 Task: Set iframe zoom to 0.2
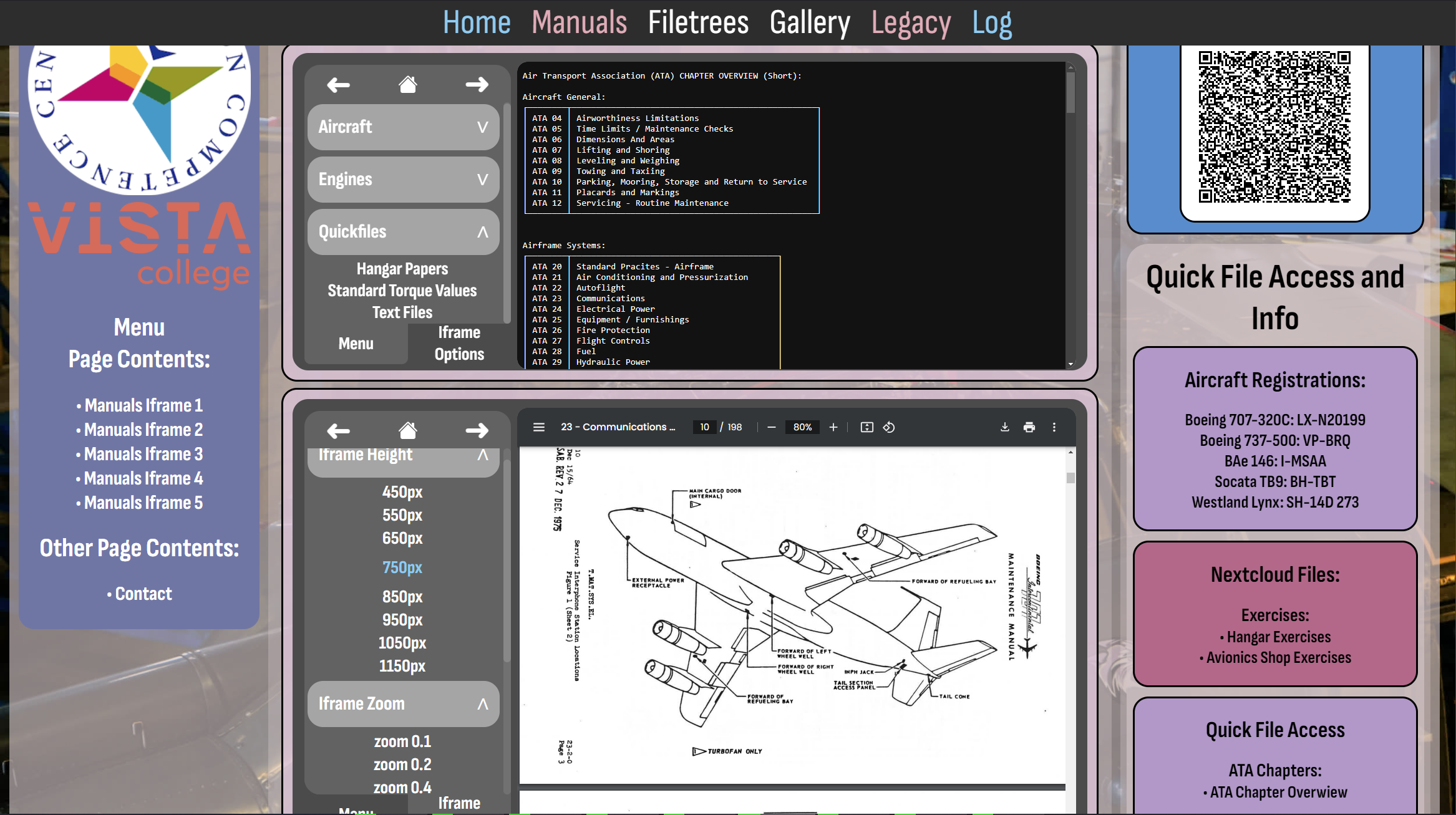click(402, 764)
